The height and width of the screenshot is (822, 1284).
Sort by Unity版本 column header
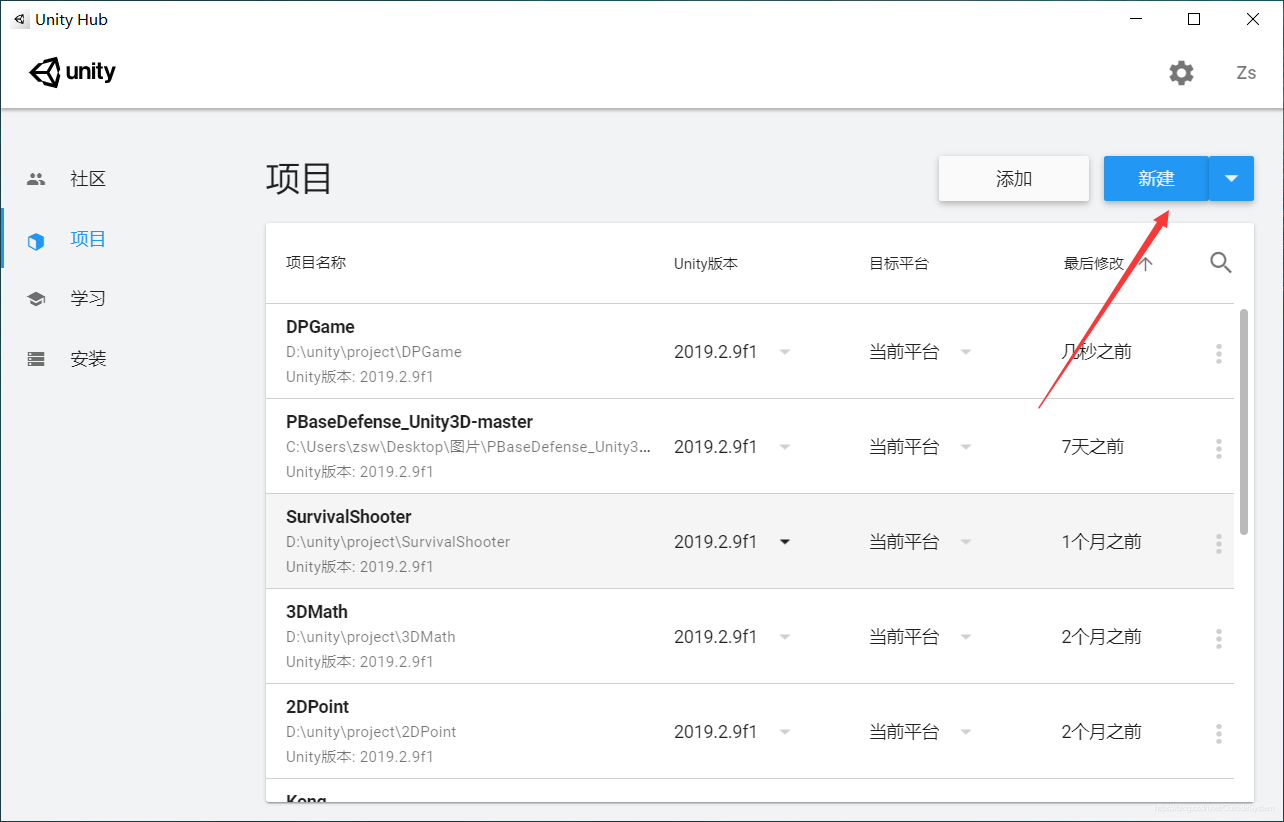point(706,264)
